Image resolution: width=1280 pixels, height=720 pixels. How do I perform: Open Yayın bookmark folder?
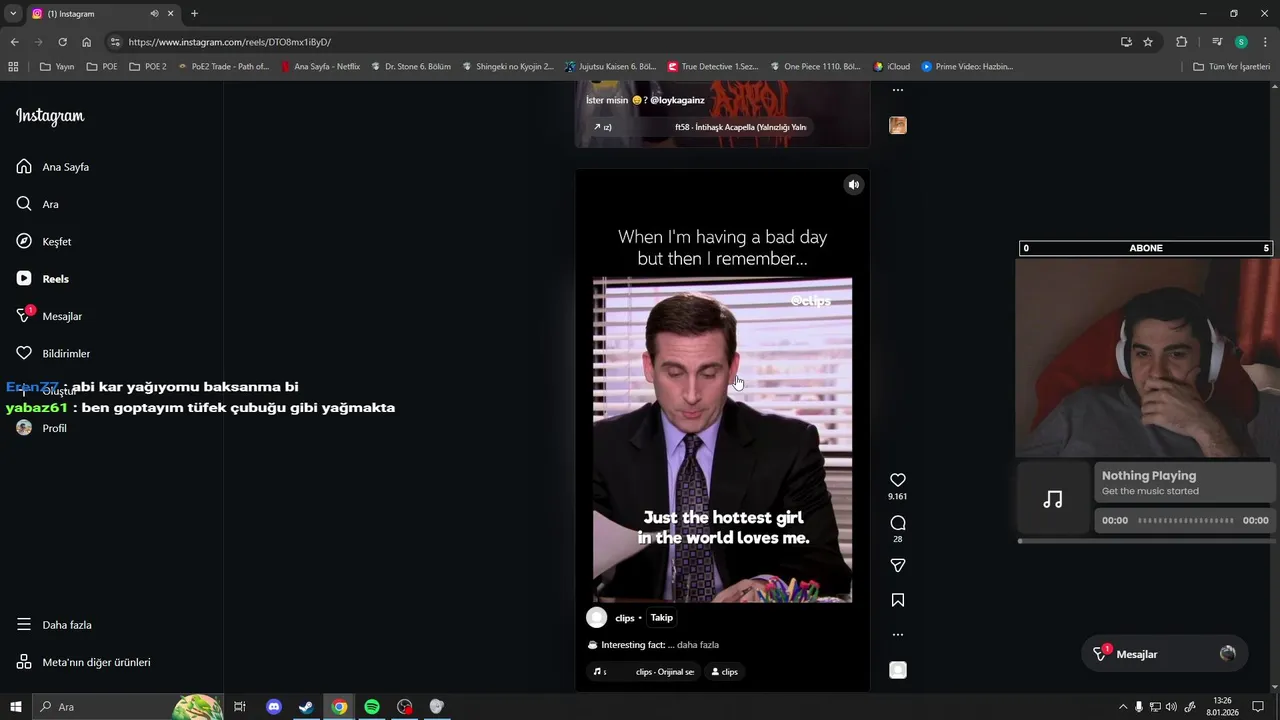(57, 67)
